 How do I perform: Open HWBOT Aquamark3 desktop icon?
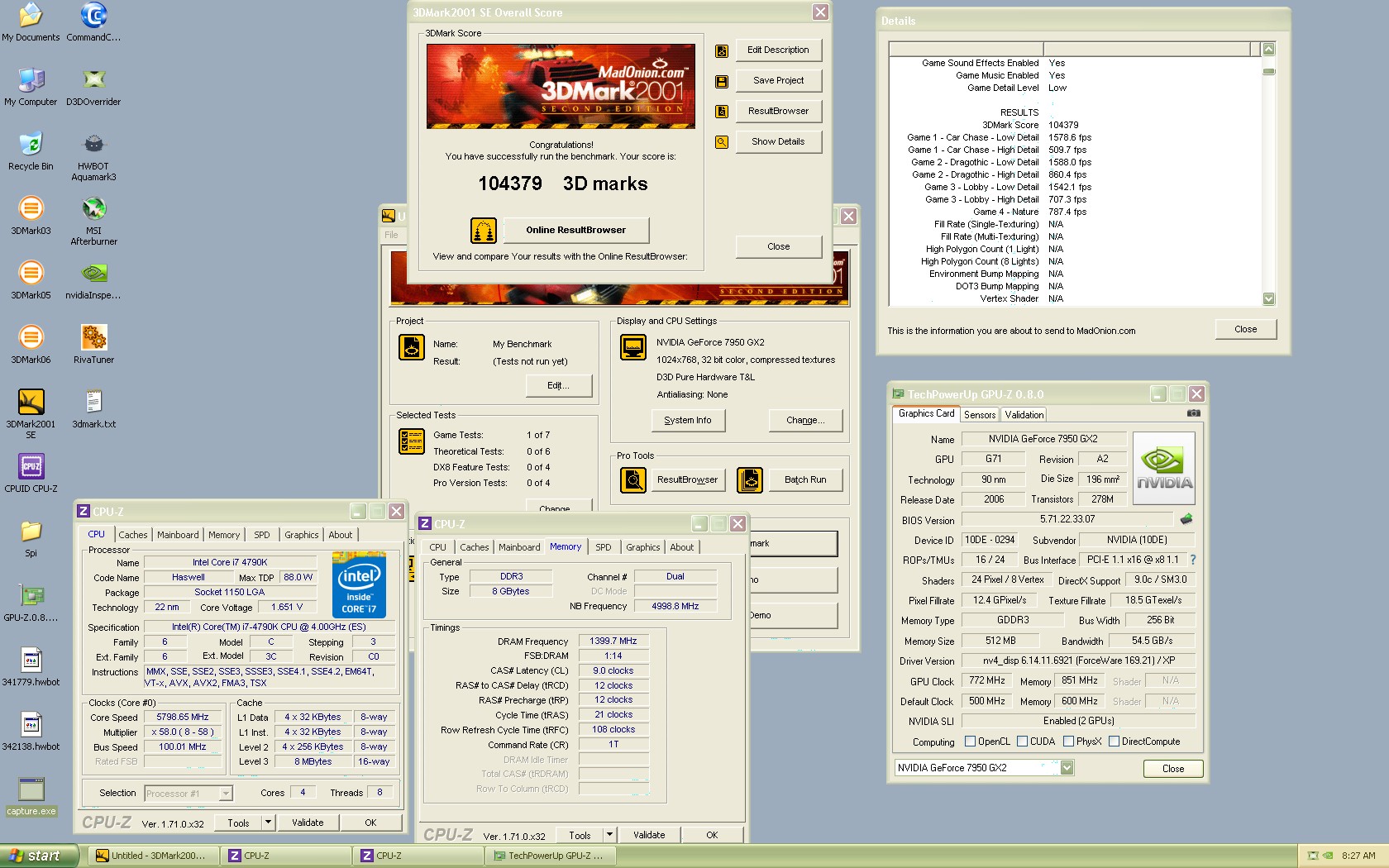[x=93, y=157]
